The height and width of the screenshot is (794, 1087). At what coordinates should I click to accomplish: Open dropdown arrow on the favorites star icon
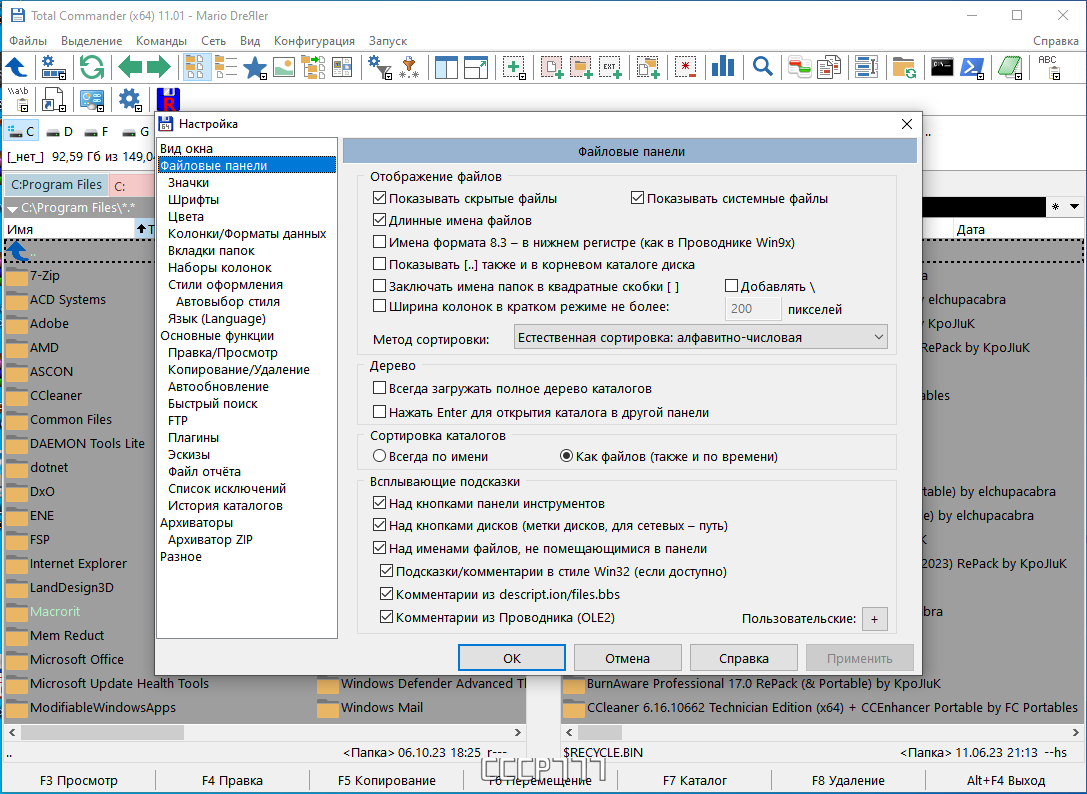click(x=263, y=76)
